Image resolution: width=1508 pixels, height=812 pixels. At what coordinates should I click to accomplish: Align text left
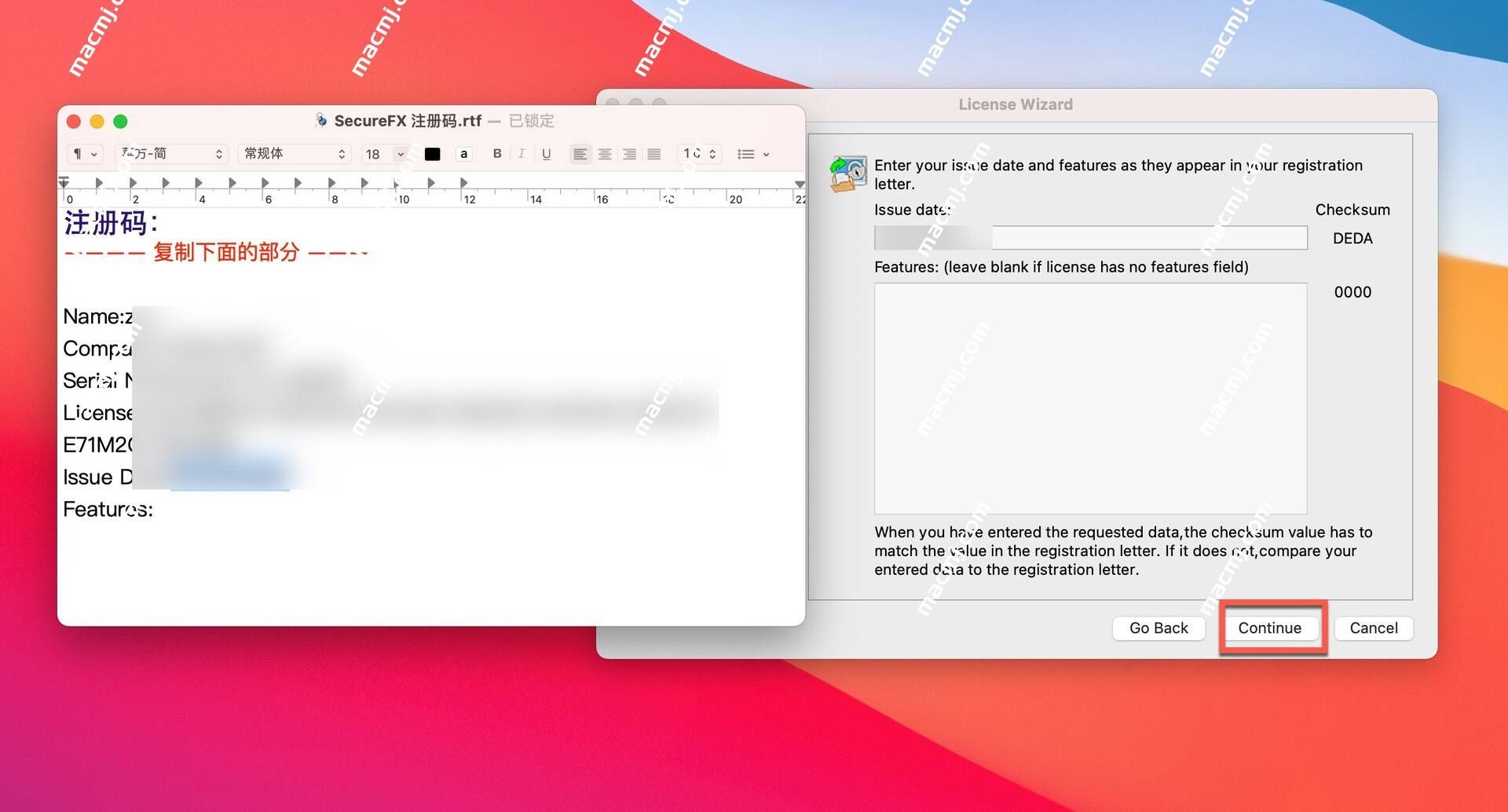[580, 154]
